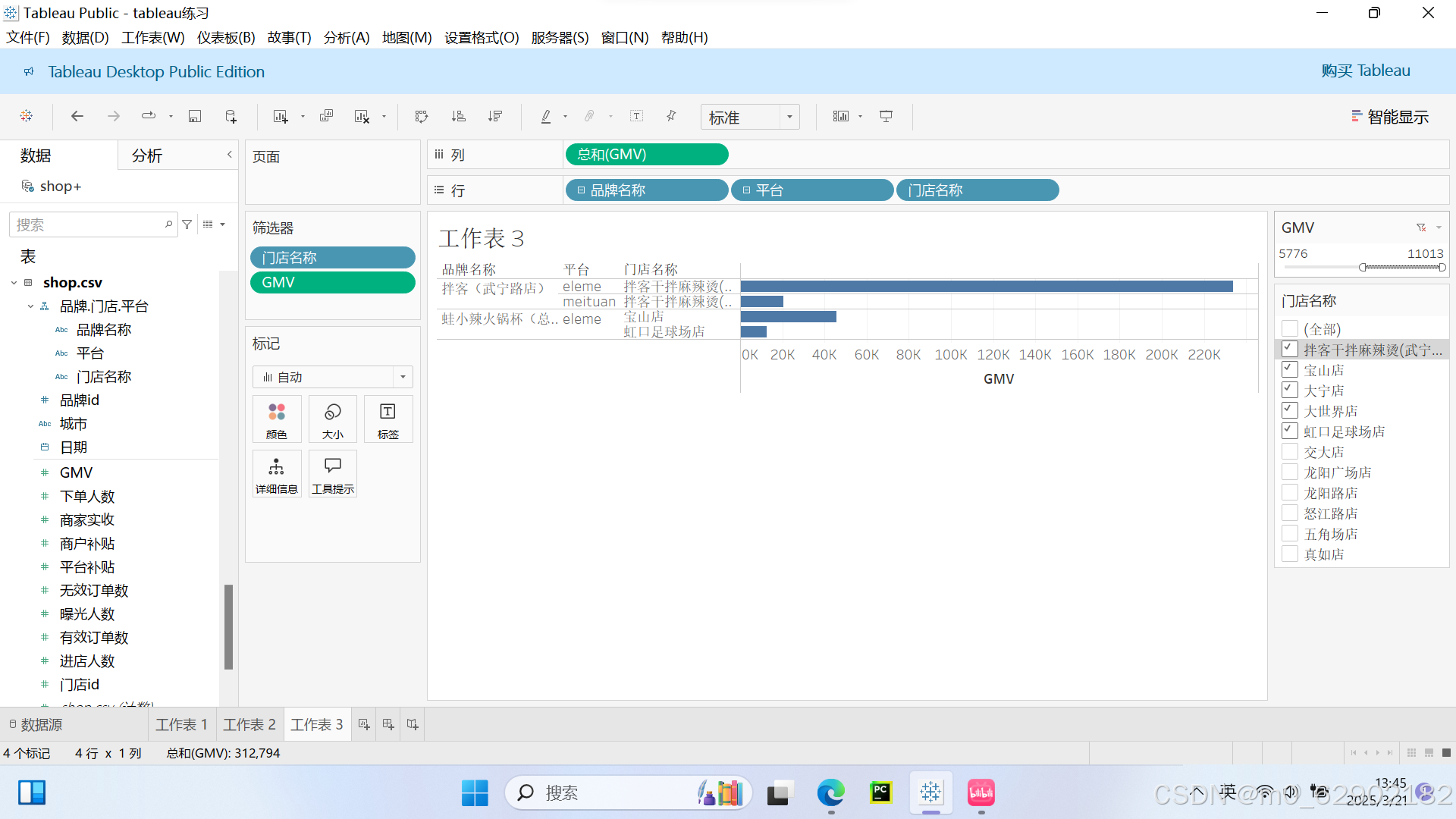Uncheck the 宝山店 filter checkbox
The height and width of the screenshot is (819, 1456).
[1289, 370]
